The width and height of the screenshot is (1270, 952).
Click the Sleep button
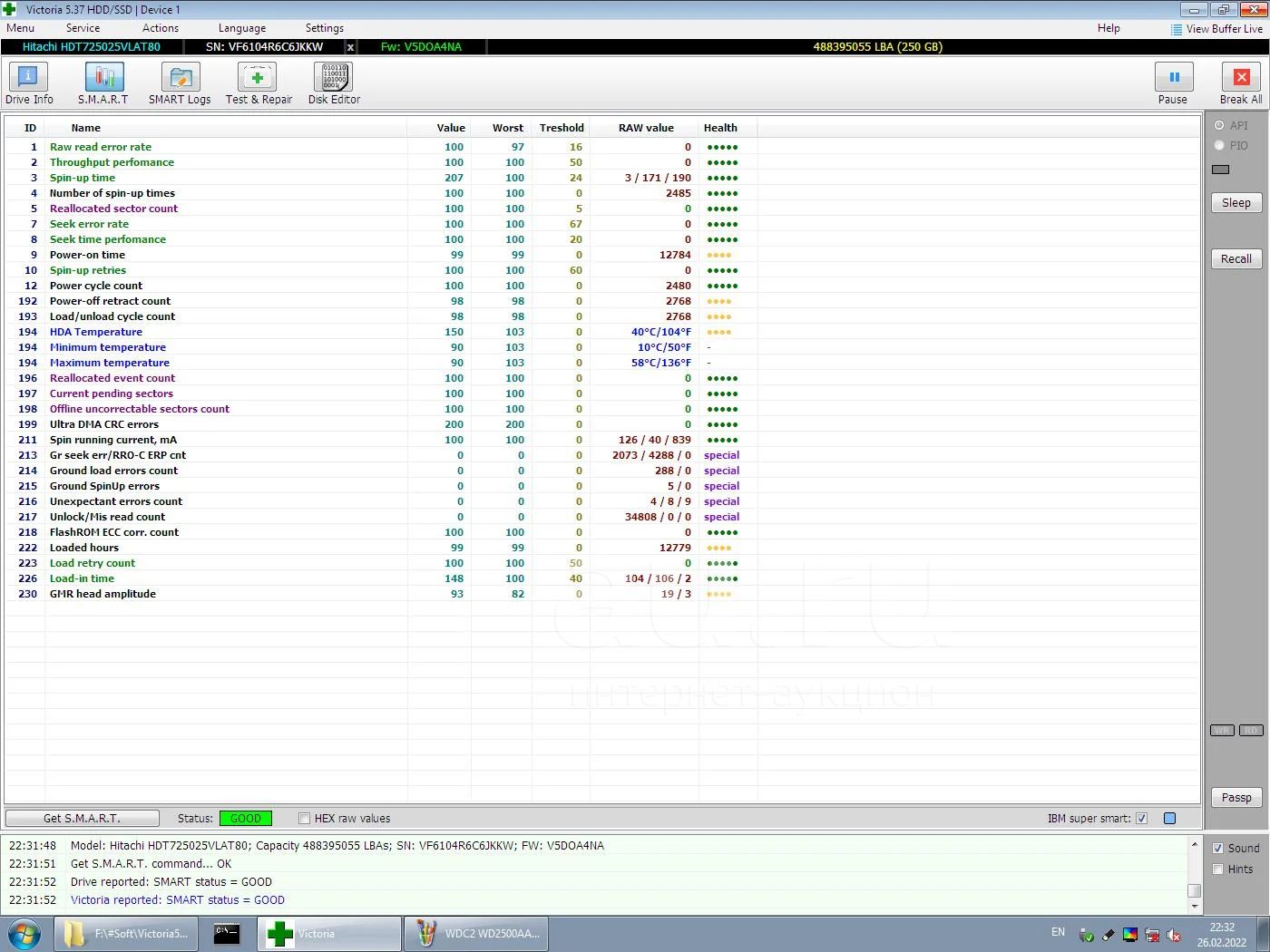coord(1236,203)
